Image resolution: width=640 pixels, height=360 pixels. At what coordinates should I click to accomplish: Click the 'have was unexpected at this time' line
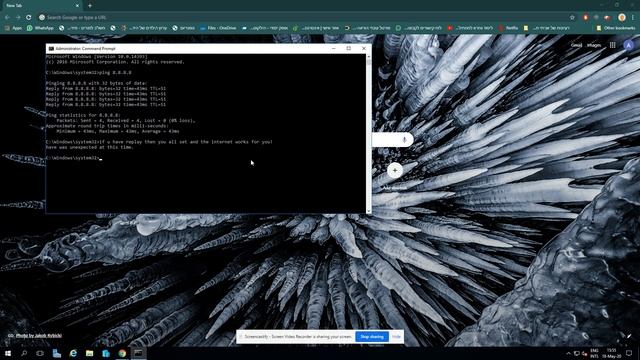click(x=89, y=147)
